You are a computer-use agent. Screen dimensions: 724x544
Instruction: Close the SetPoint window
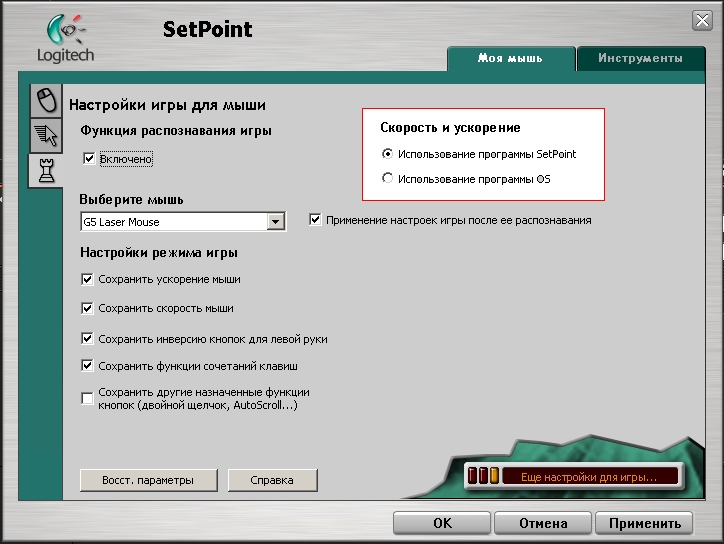pyautogui.click(x=702, y=20)
